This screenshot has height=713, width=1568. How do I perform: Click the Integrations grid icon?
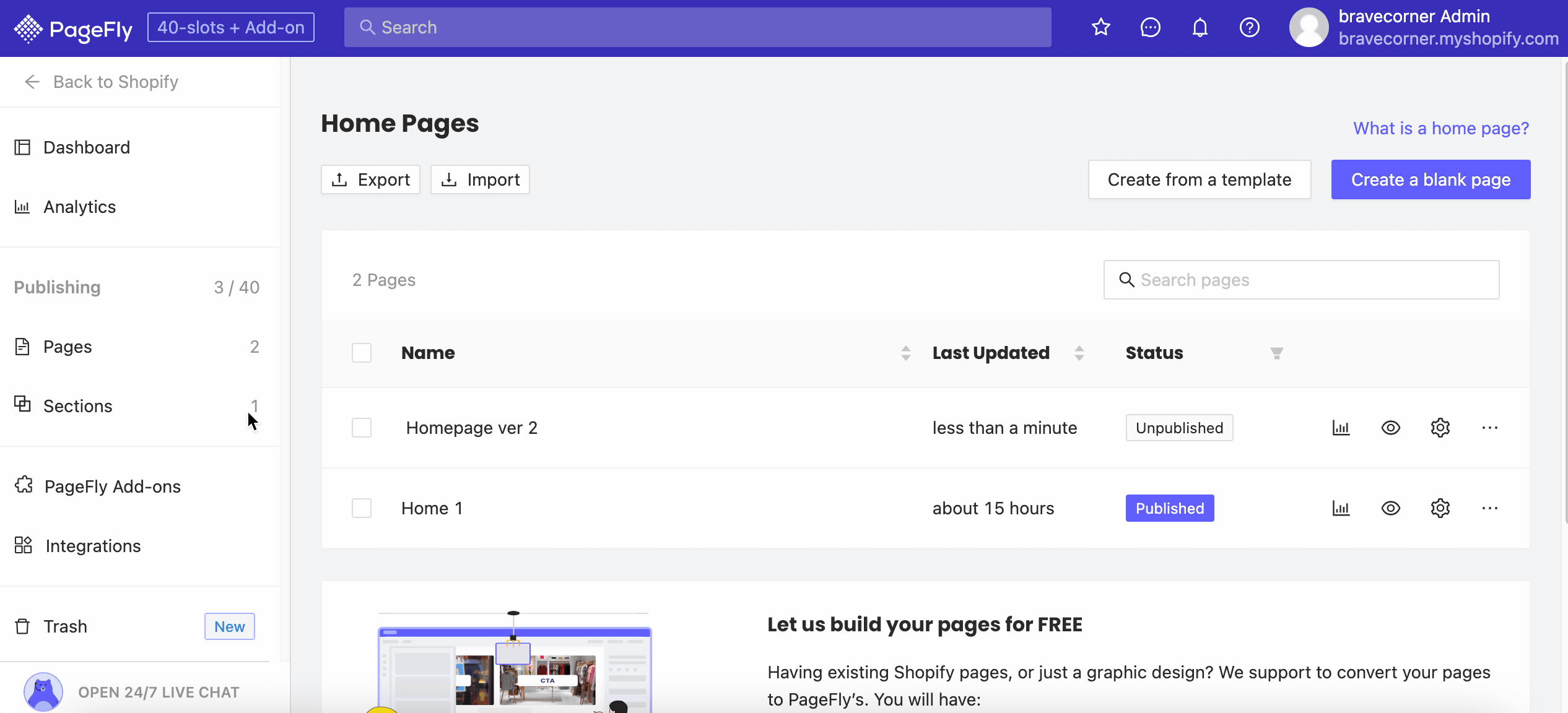(24, 545)
